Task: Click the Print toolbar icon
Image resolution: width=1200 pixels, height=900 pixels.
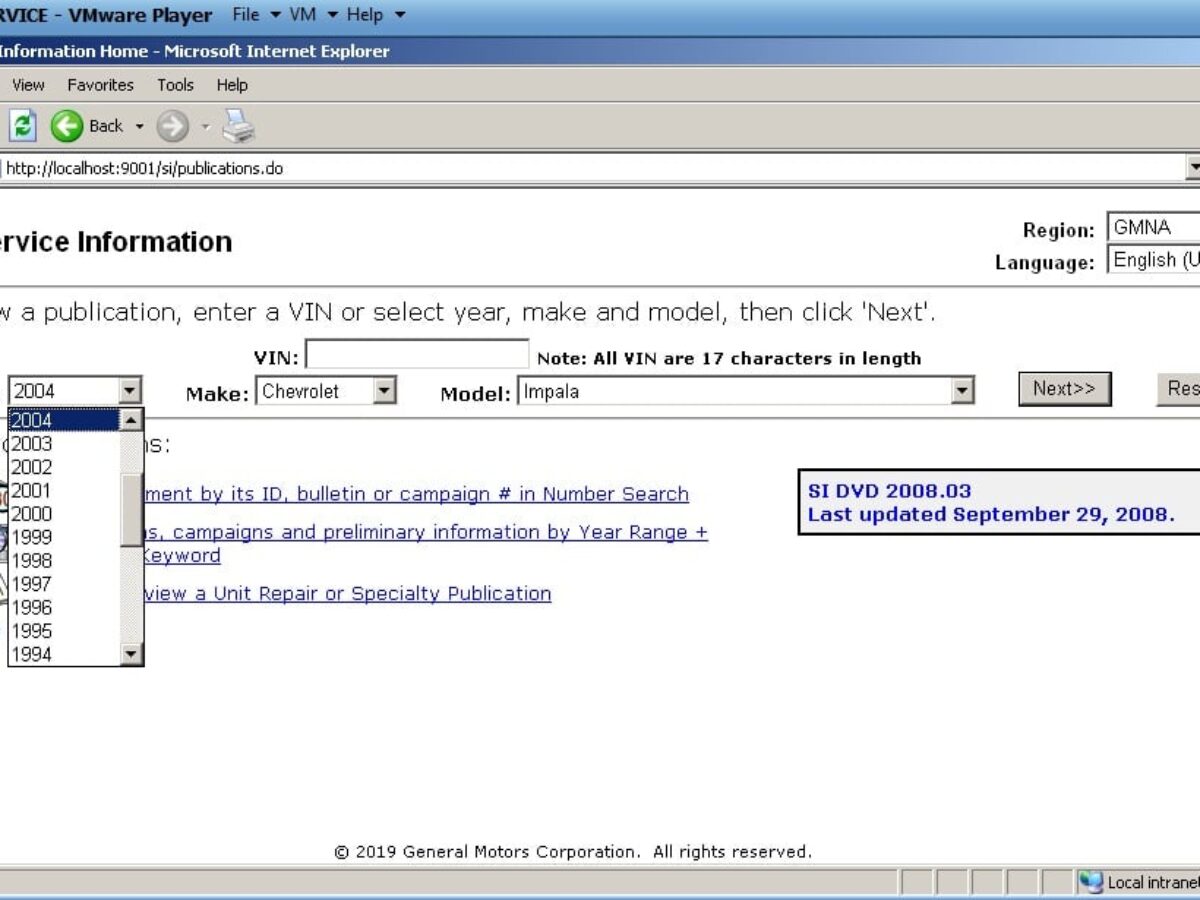Action: click(238, 126)
